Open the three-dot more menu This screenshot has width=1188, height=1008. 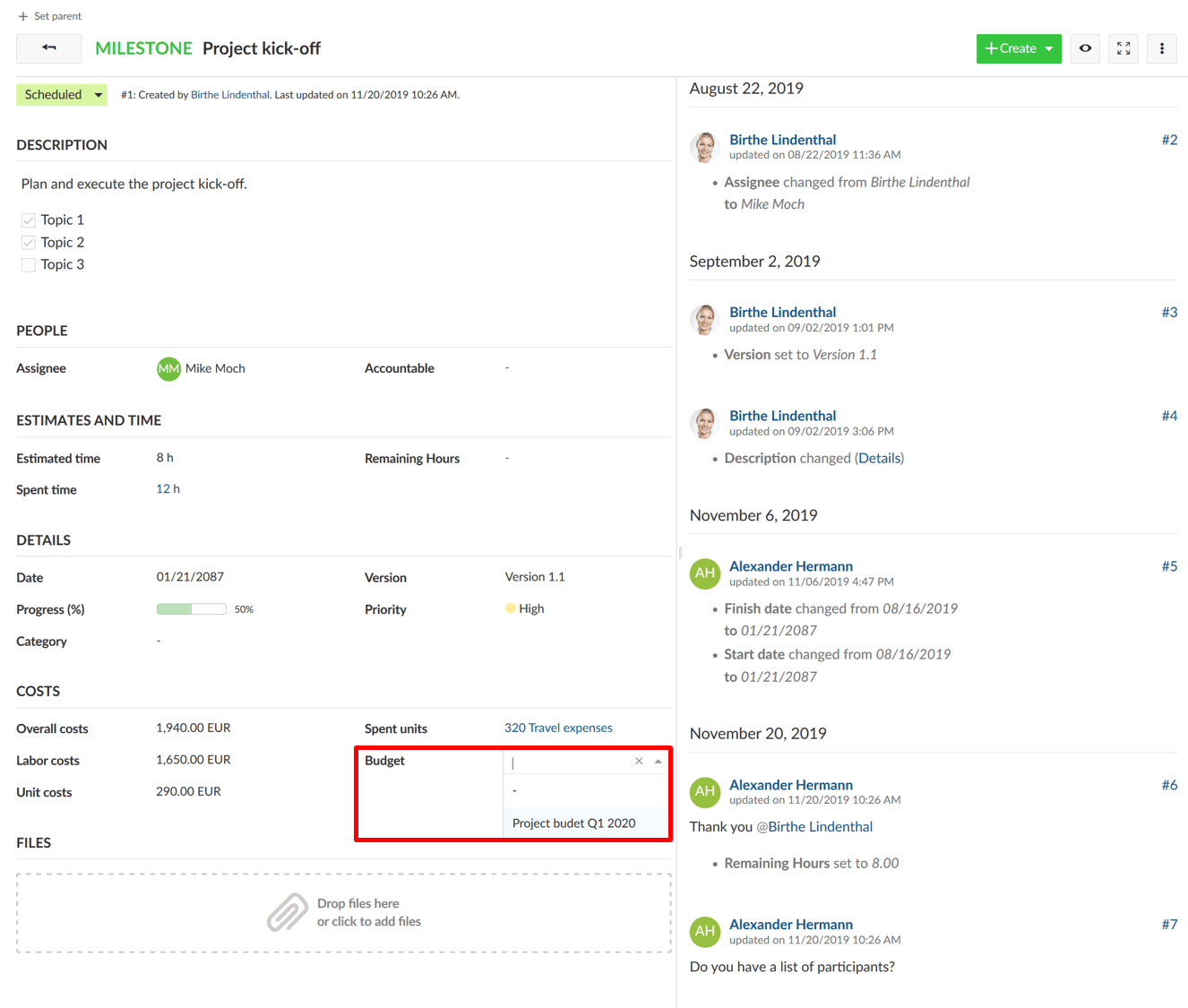pos(1162,48)
